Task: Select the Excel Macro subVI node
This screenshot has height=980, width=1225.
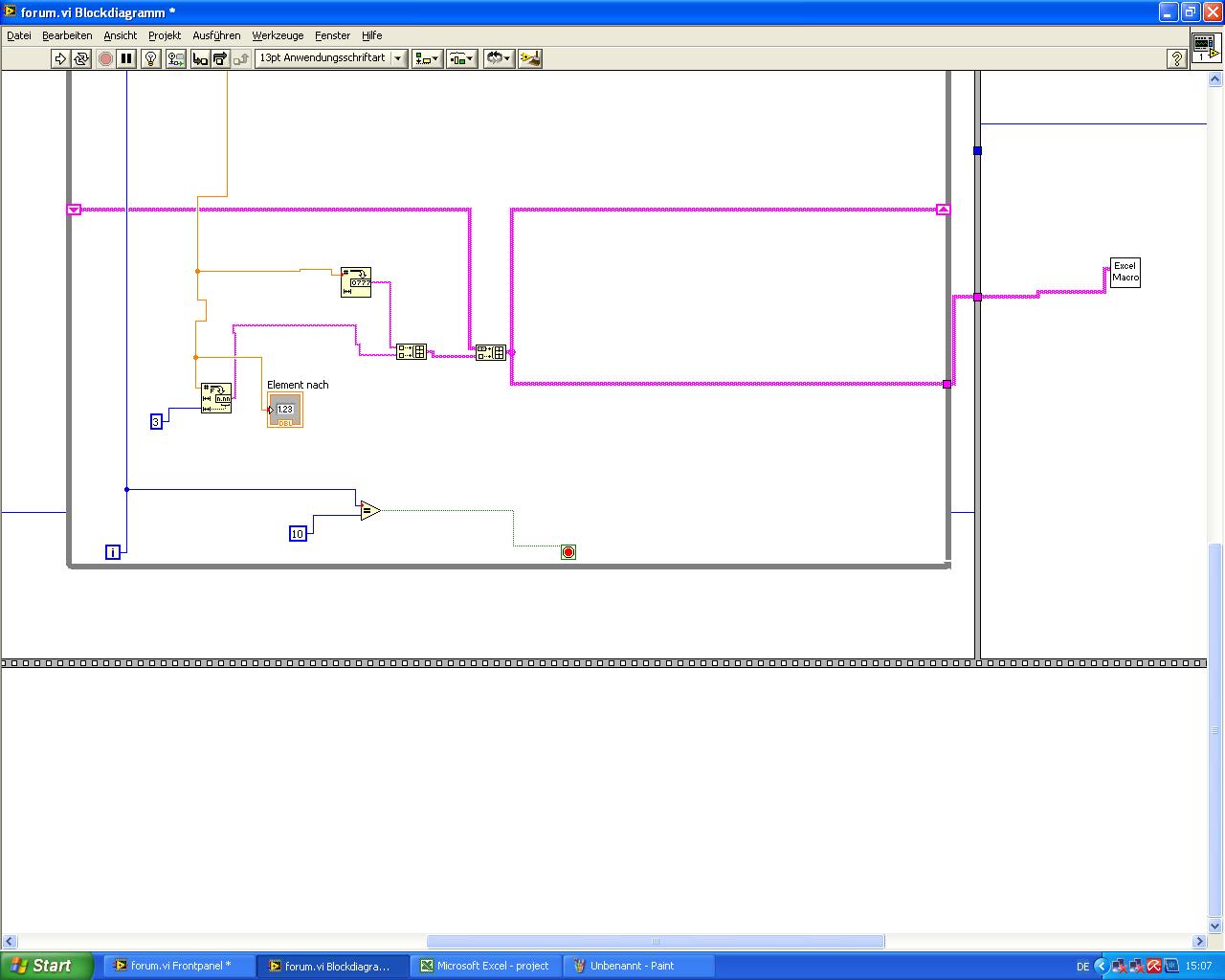Action: point(1125,273)
